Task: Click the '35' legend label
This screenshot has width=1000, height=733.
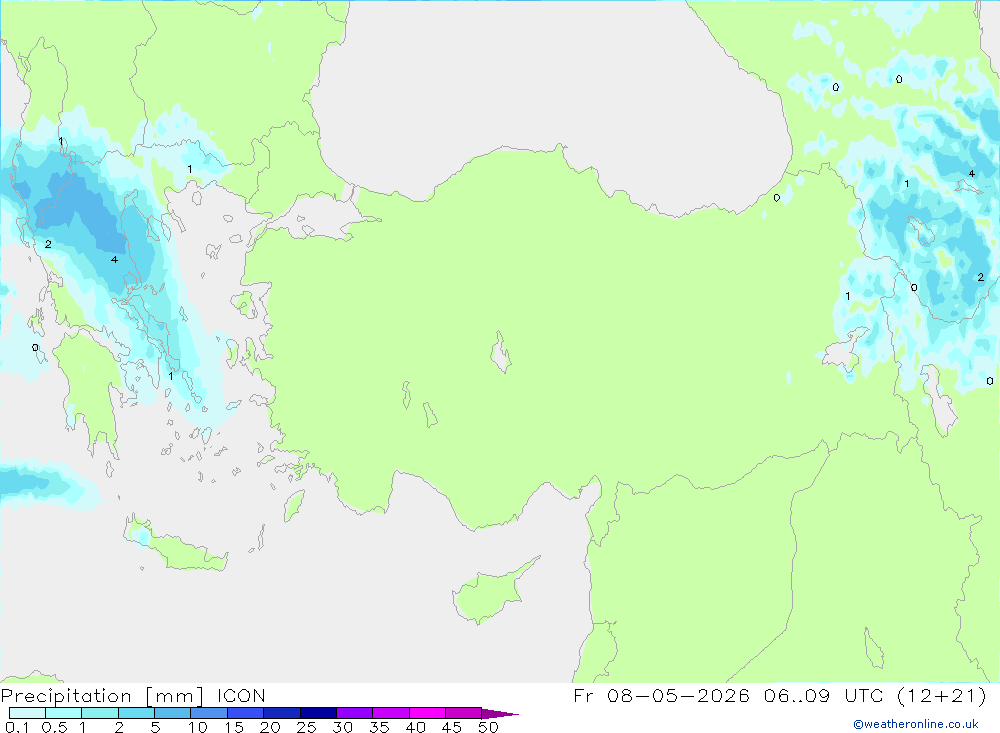Action: pos(379,727)
